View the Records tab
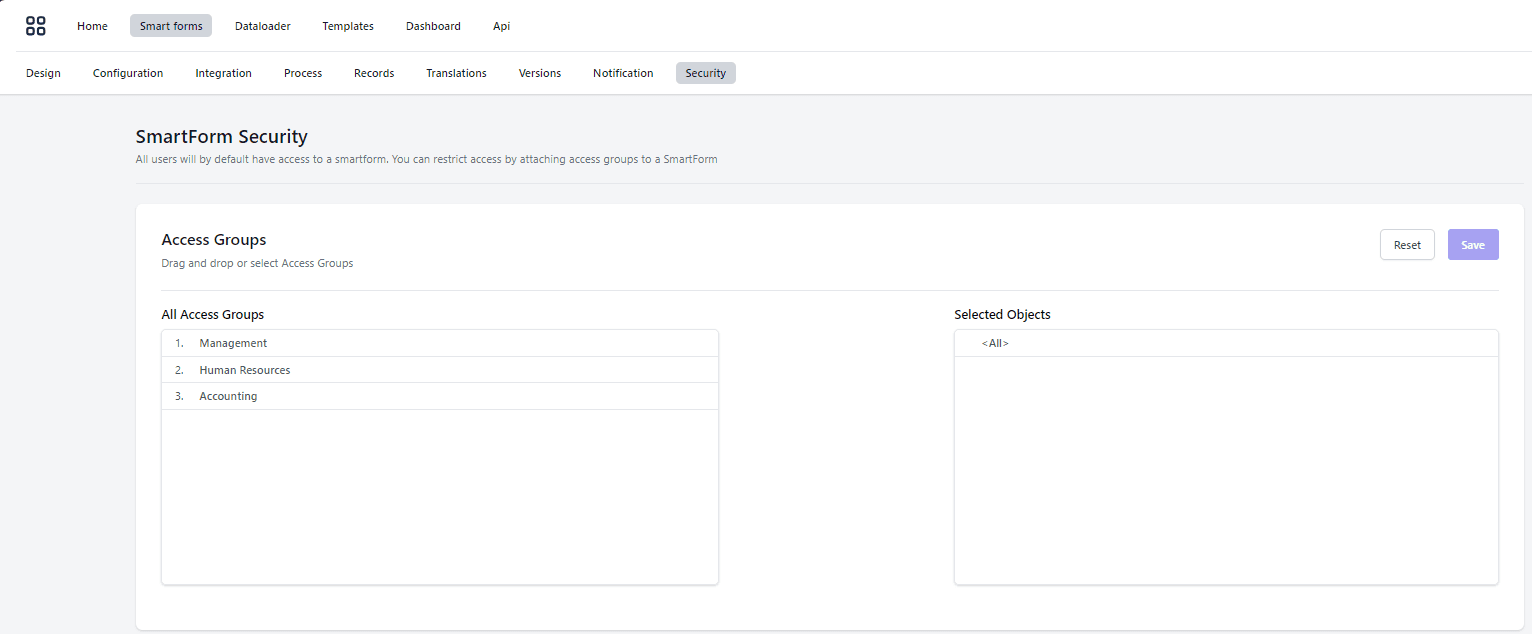 [374, 73]
